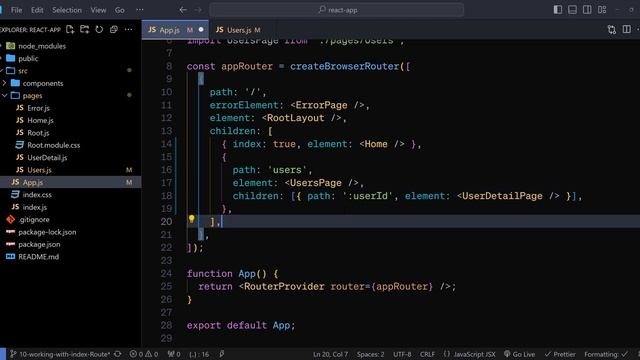Change the UTF-8 file encoding
This screenshot has width=640, height=360.
point(402,354)
